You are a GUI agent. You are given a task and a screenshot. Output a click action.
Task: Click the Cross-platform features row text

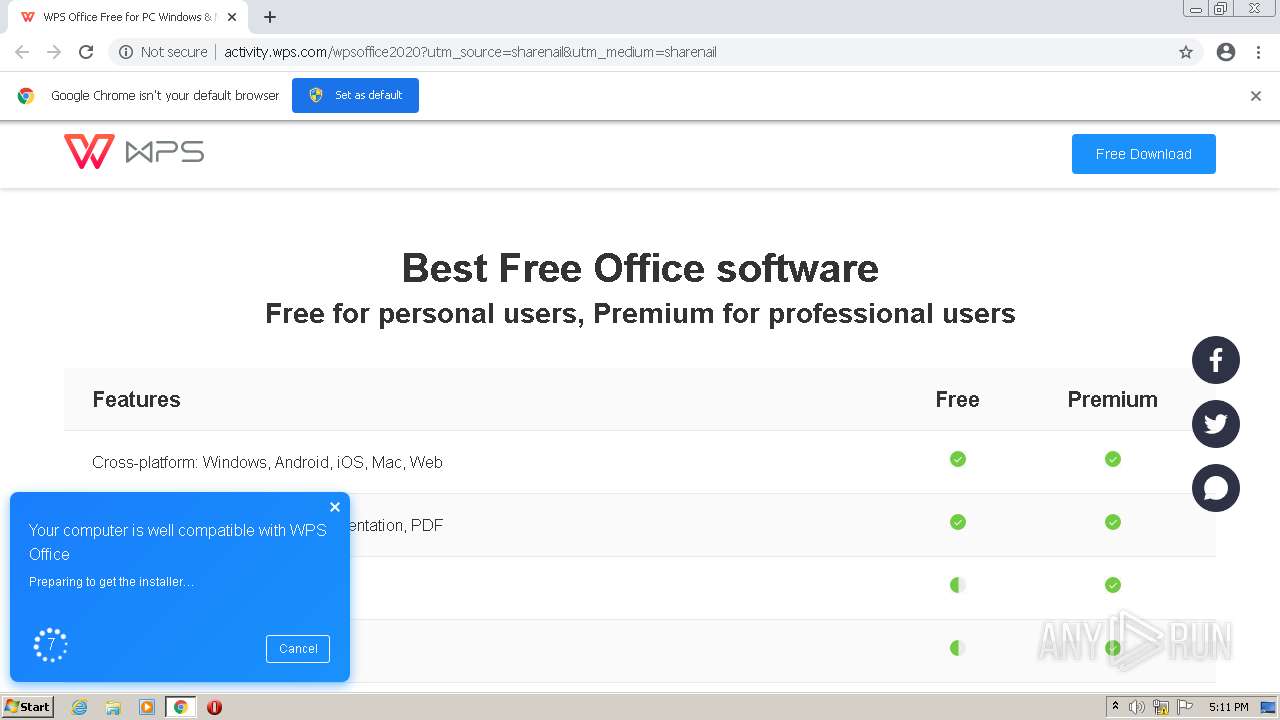coord(267,462)
